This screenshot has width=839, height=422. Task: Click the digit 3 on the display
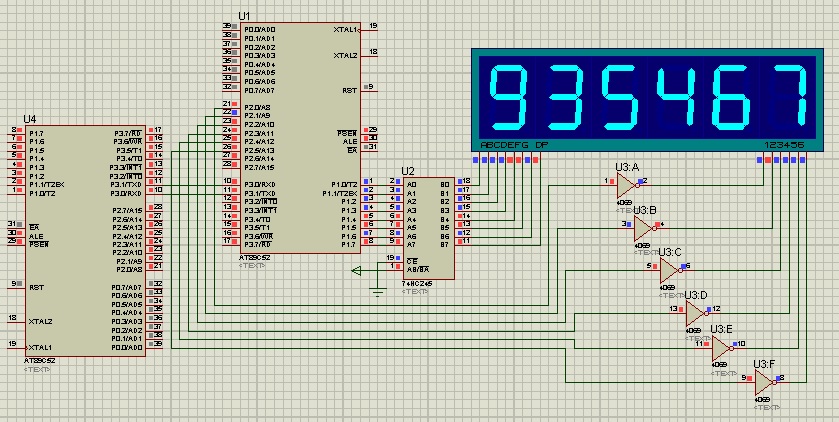566,97
